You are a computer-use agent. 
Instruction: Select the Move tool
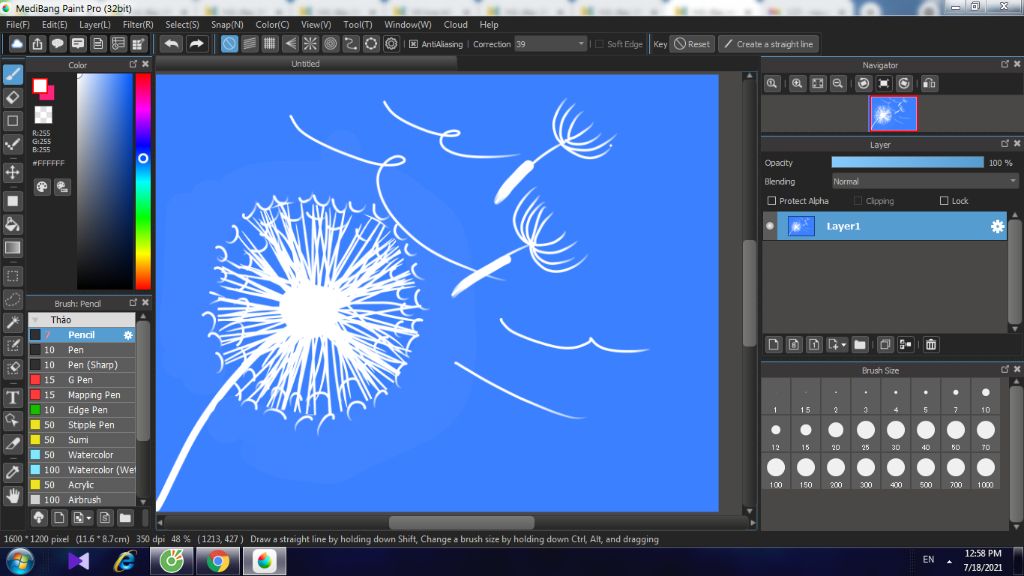tap(12, 172)
